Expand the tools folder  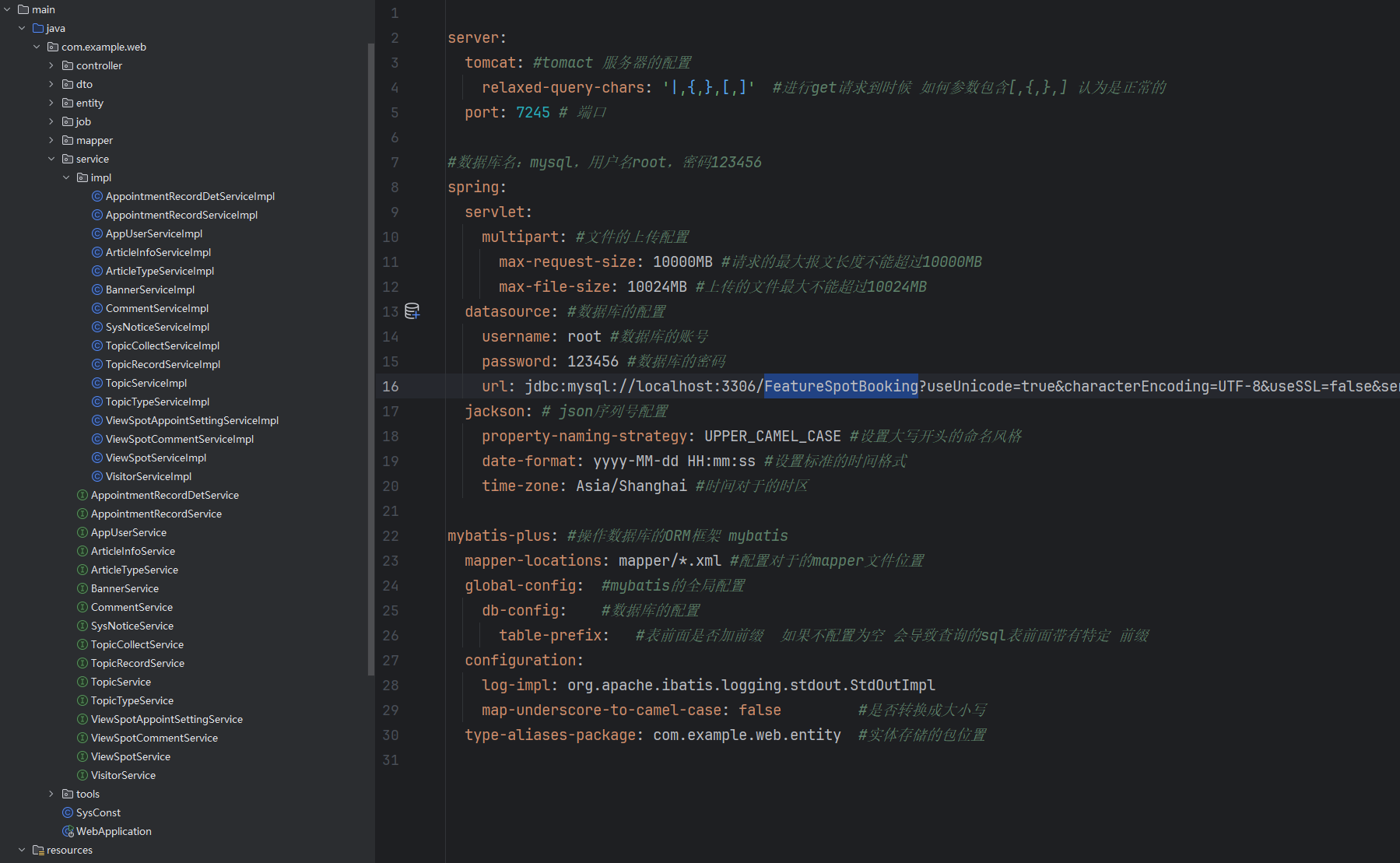51,794
